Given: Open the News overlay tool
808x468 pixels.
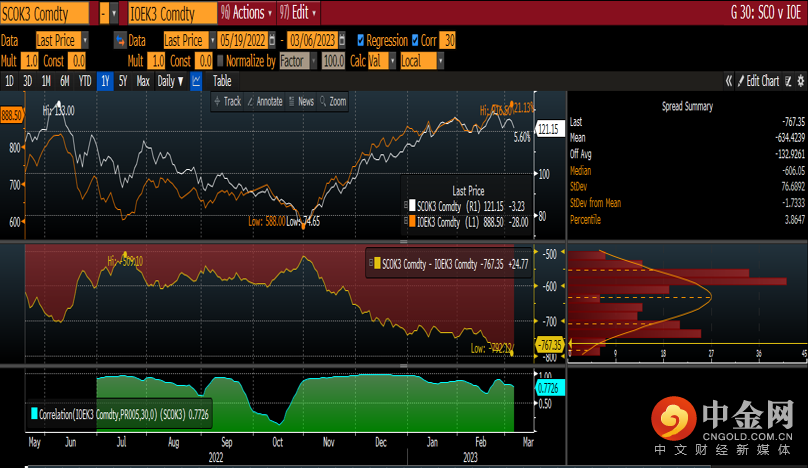Looking at the screenshot, I should pyautogui.click(x=300, y=101).
